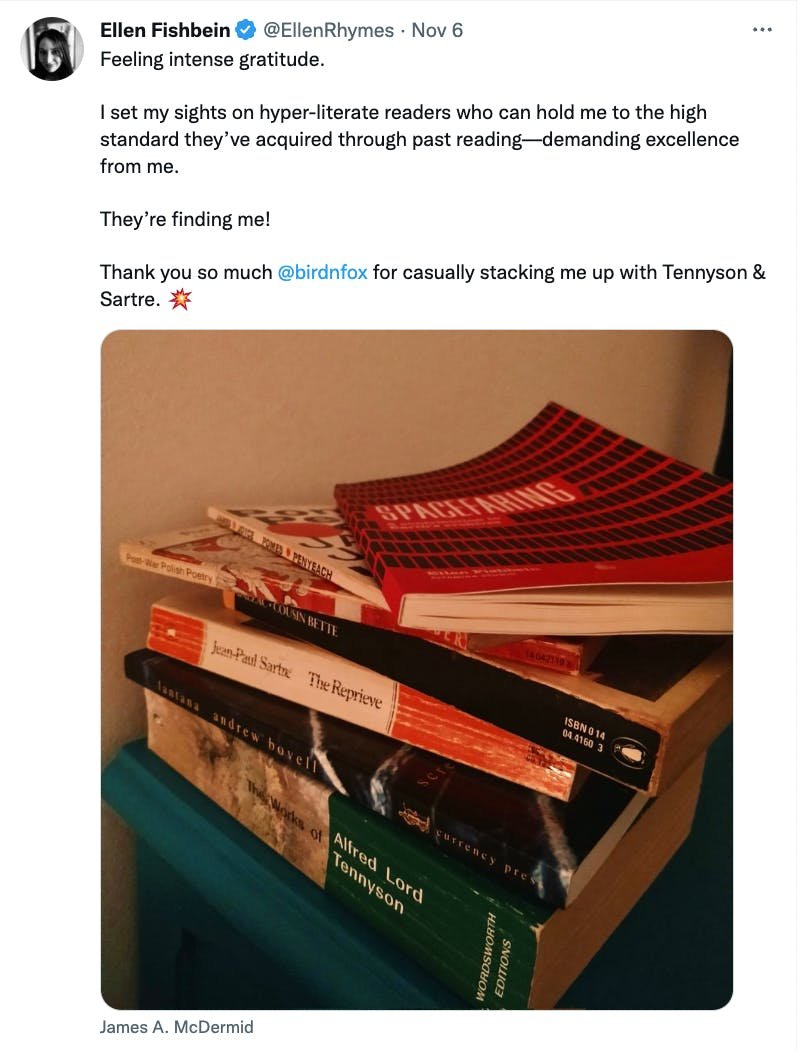Screen dimensions: 797x1052
Task: Open the tweet's three-dot more menu
Action: (762, 30)
